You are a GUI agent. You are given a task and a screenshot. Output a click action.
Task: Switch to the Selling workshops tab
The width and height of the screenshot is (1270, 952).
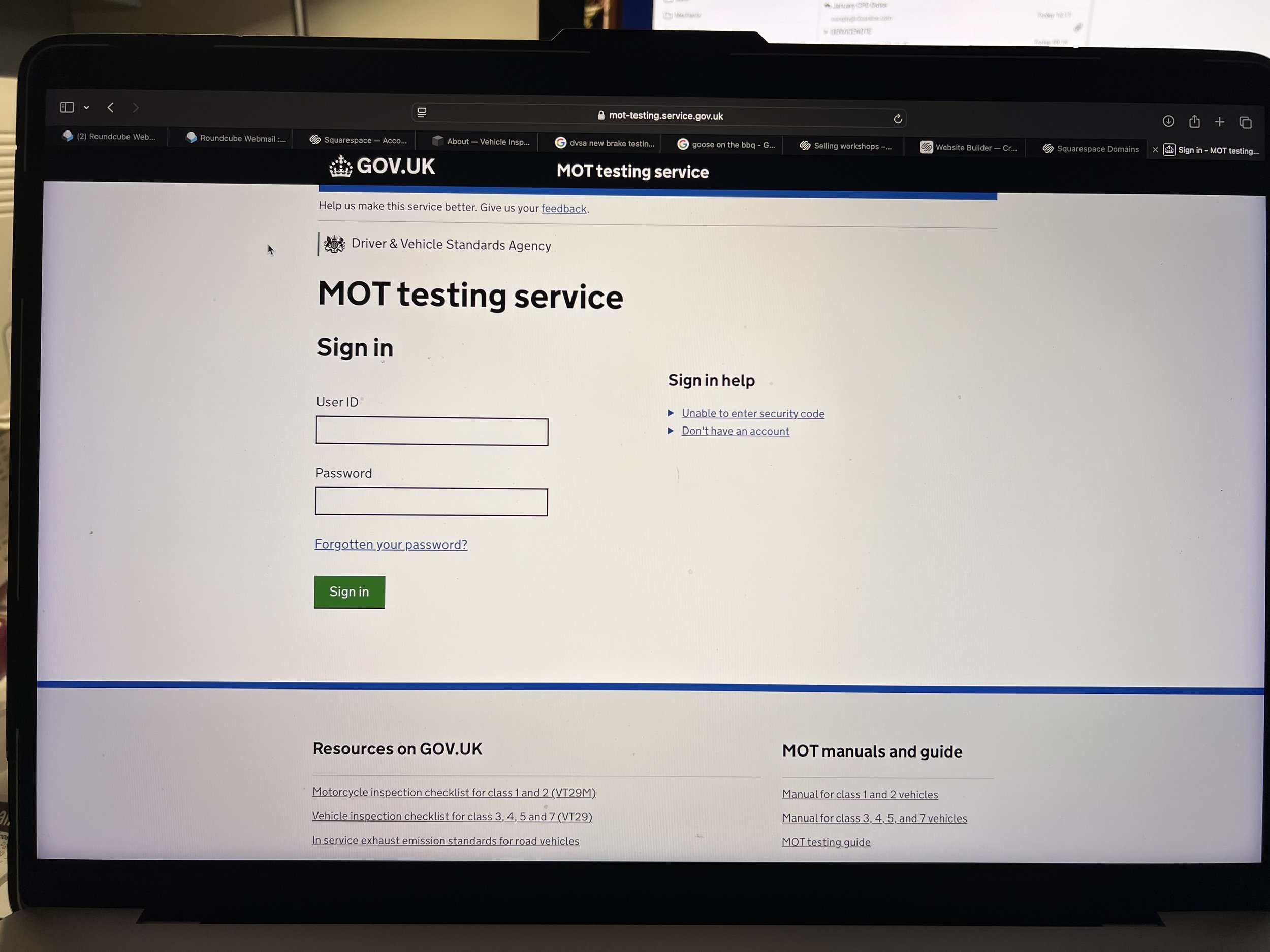(846, 146)
